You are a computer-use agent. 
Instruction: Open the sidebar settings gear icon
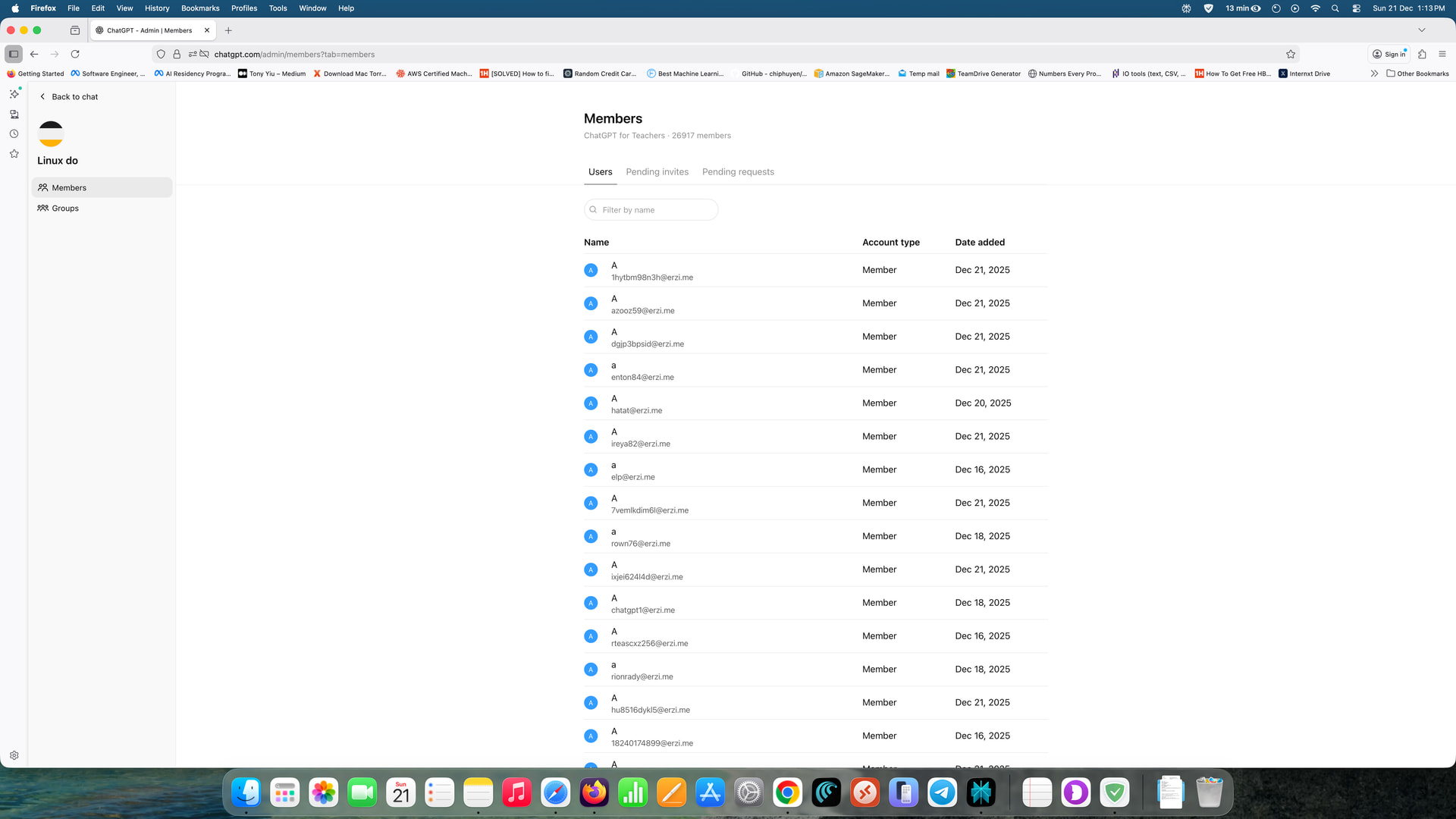click(14, 755)
